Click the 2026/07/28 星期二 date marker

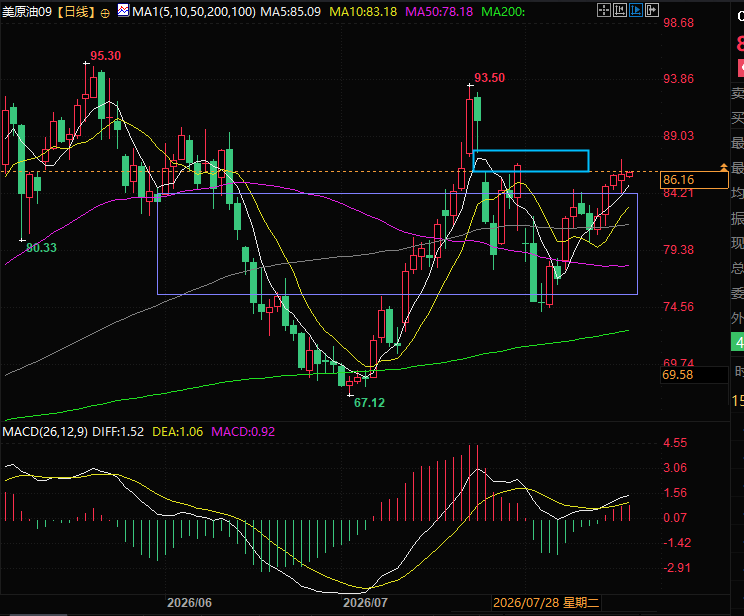(546, 603)
